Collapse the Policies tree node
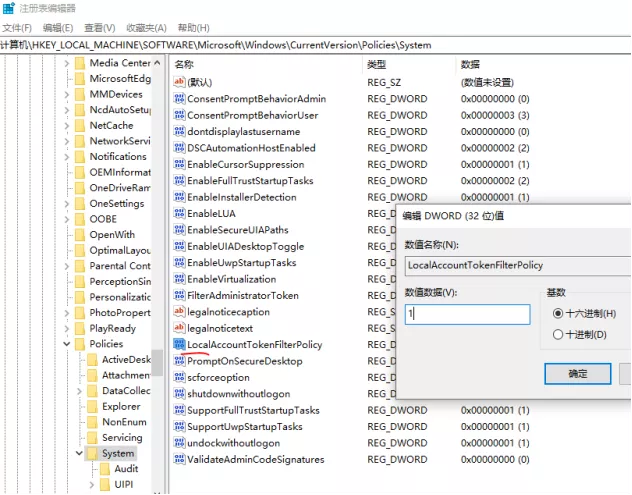 coord(66,344)
